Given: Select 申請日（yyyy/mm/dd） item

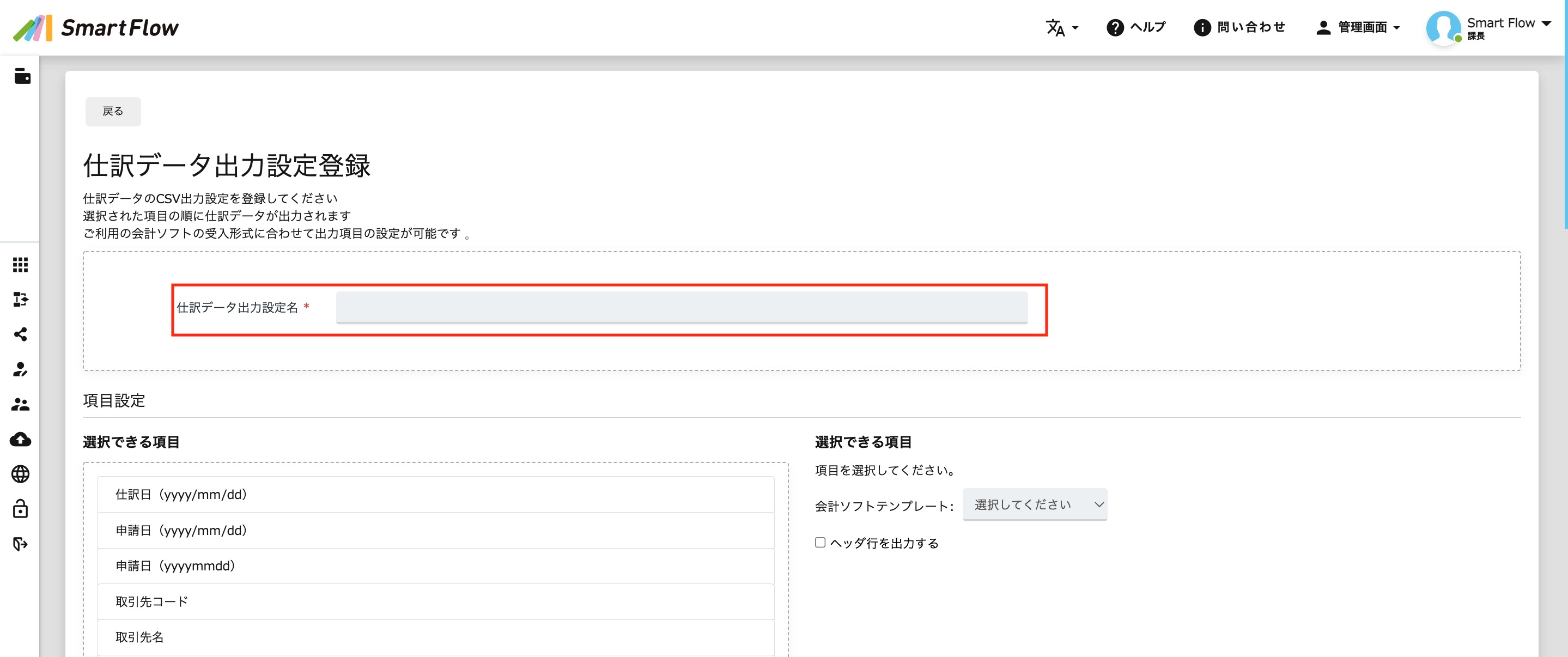Looking at the screenshot, I should [435, 531].
